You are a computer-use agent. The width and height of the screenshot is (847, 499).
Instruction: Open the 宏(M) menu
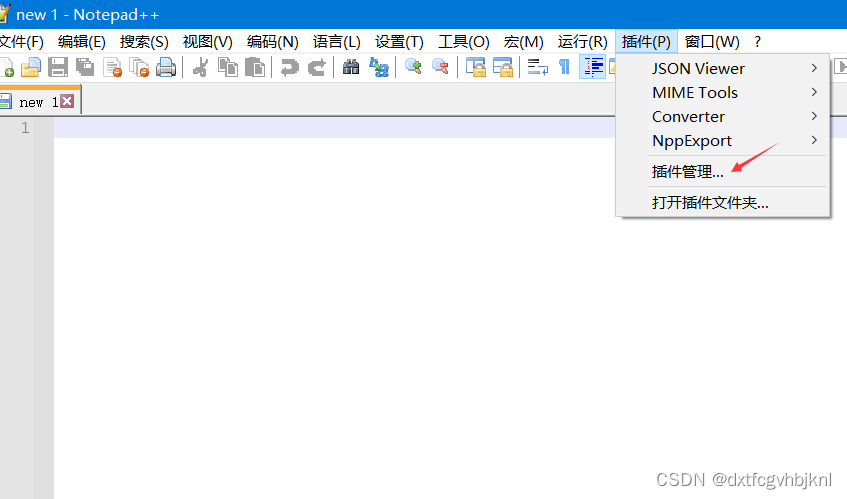[523, 42]
